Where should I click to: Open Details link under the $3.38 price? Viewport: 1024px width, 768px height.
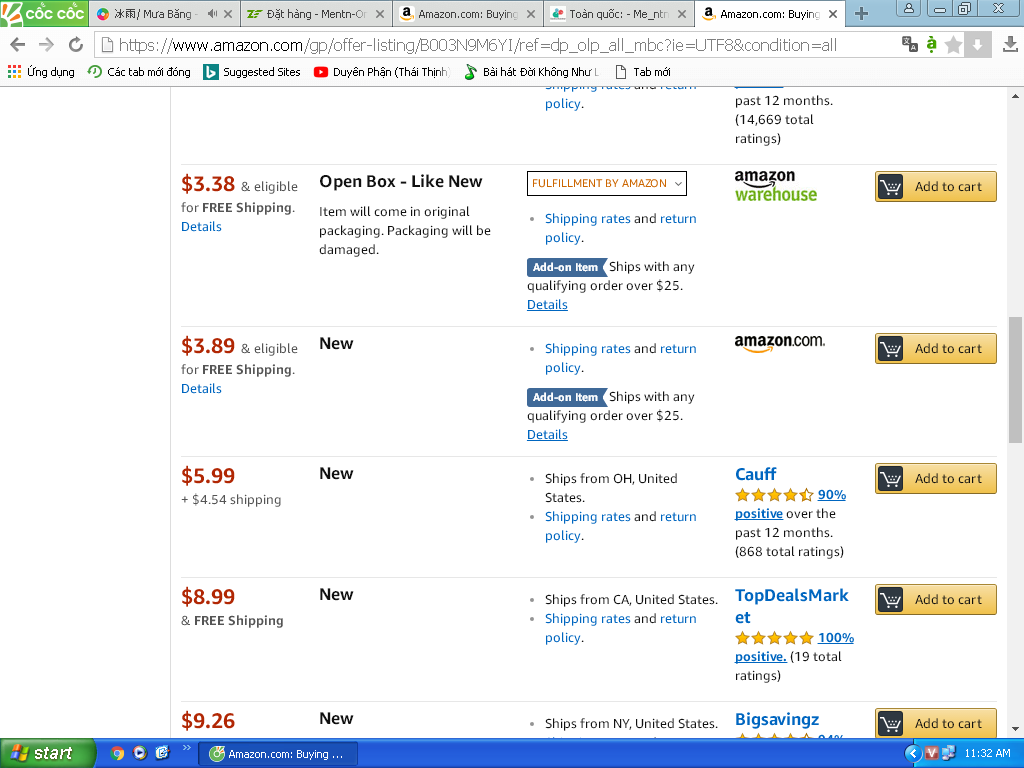(x=201, y=227)
